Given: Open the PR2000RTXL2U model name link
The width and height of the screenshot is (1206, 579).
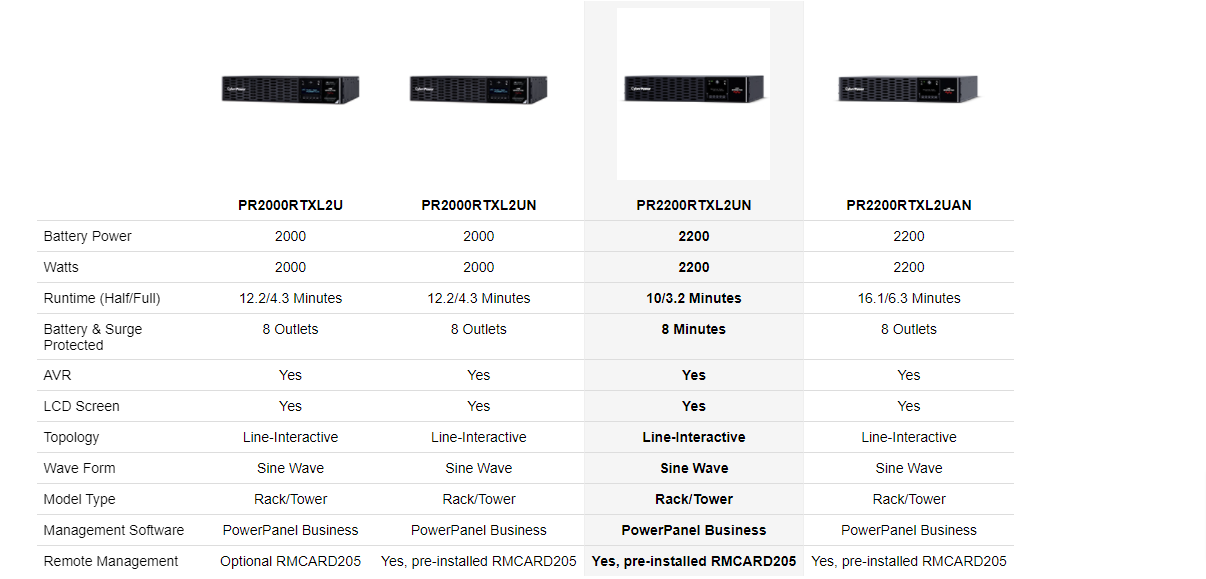Looking at the screenshot, I should click(x=290, y=205).
